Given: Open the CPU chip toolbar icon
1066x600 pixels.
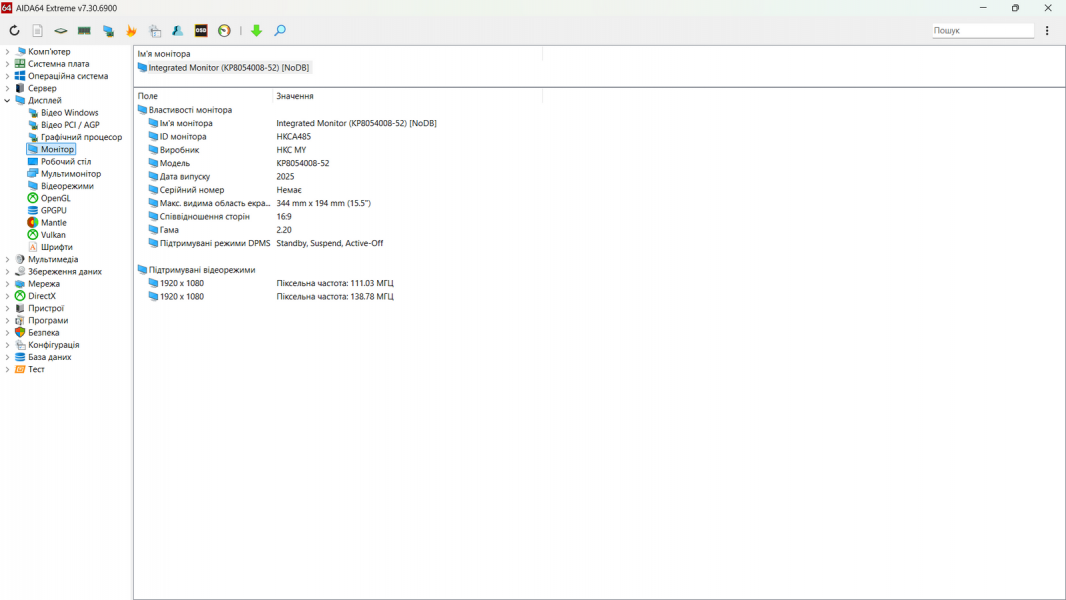Looking at the screenshot, I should pos(61,31).
